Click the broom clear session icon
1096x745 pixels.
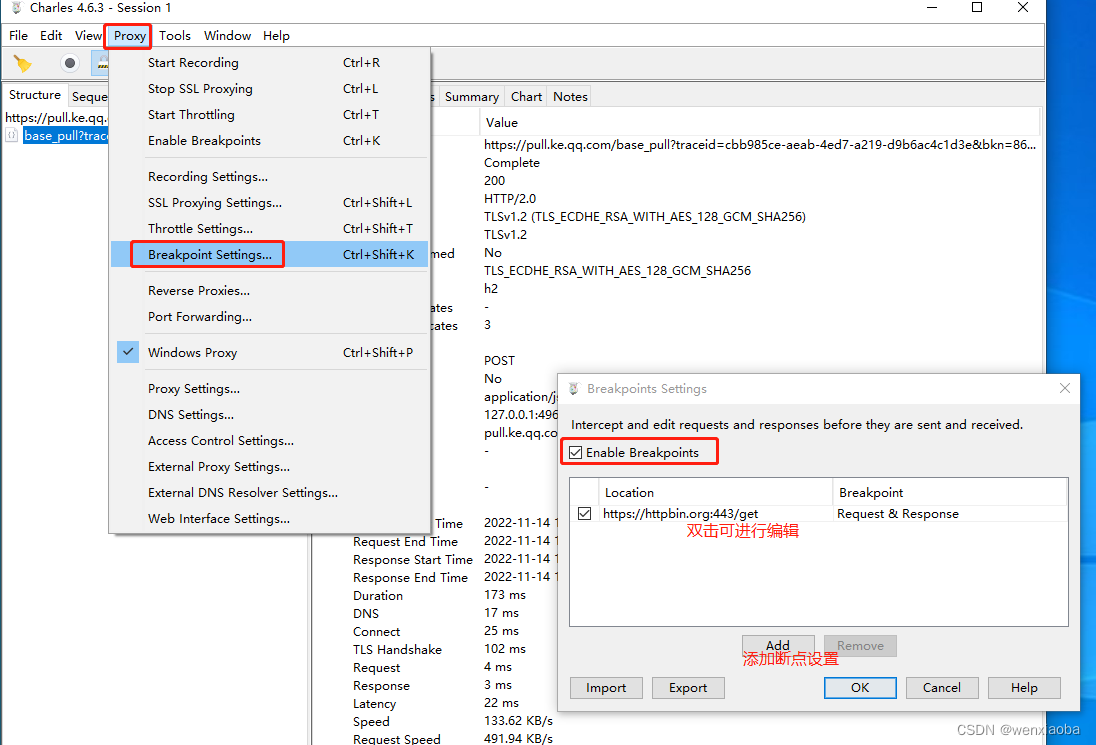[22, 64]
